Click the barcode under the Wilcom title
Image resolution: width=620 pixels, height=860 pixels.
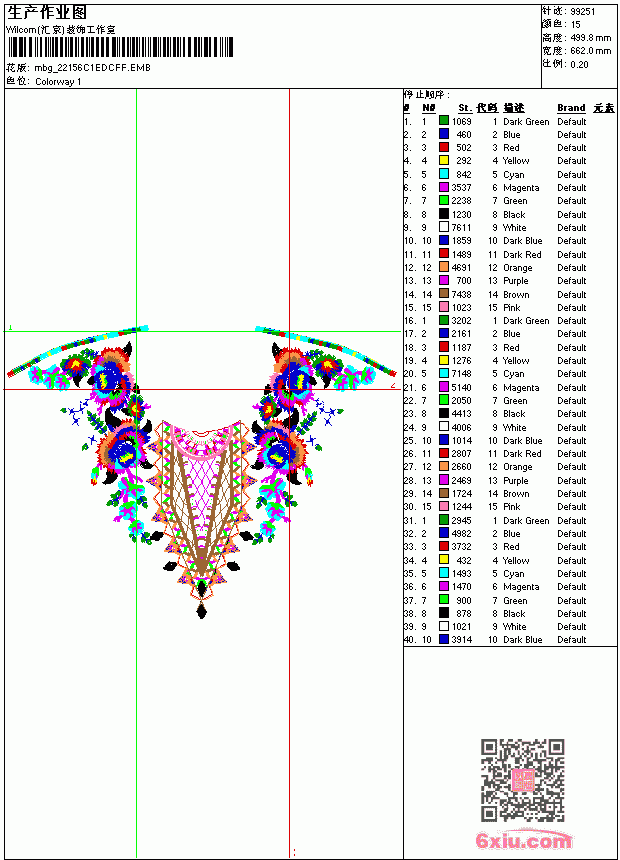click(x=120, y=47)
